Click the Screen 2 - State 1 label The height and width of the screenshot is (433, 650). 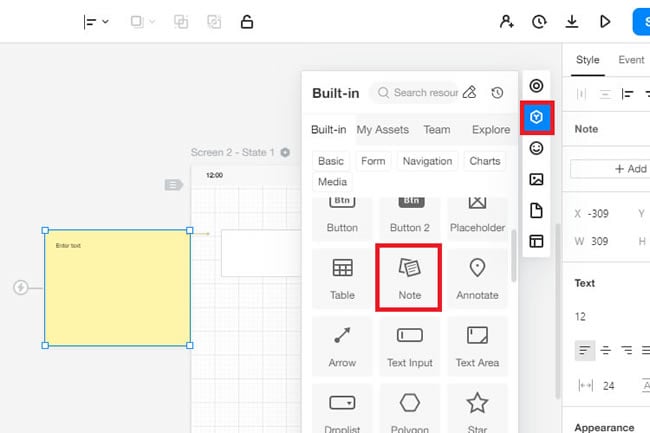[233, 152]
